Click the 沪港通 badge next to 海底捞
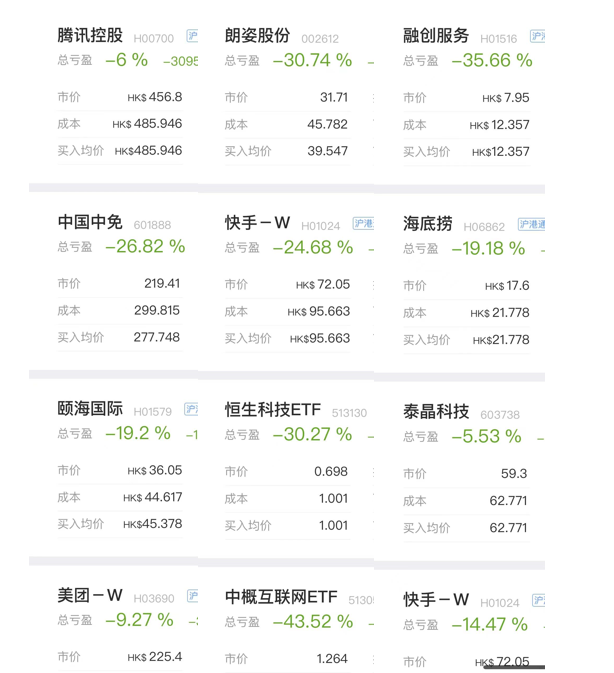Image resolution: width=614 pixels, height=673 pixels. click(532, 224)
